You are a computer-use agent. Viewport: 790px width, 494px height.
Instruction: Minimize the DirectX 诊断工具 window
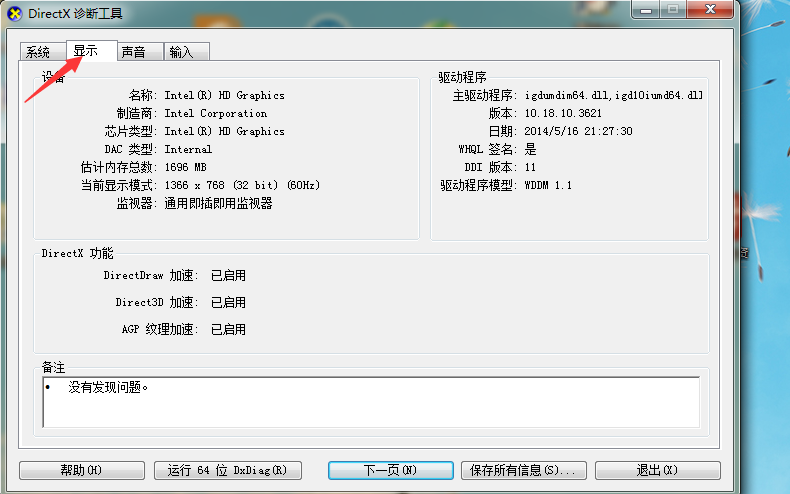646,10
